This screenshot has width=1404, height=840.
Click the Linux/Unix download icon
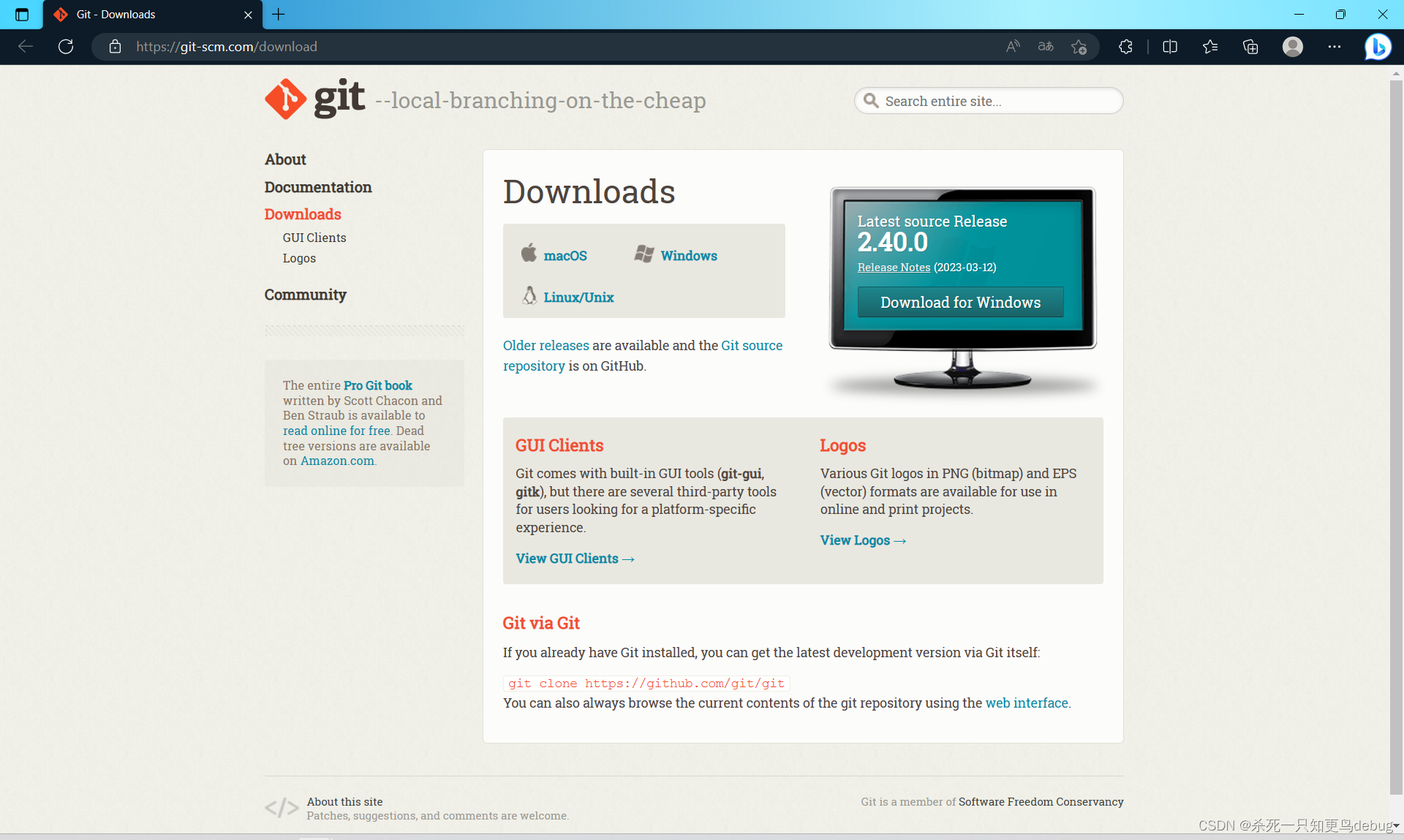tap(530, 296)
